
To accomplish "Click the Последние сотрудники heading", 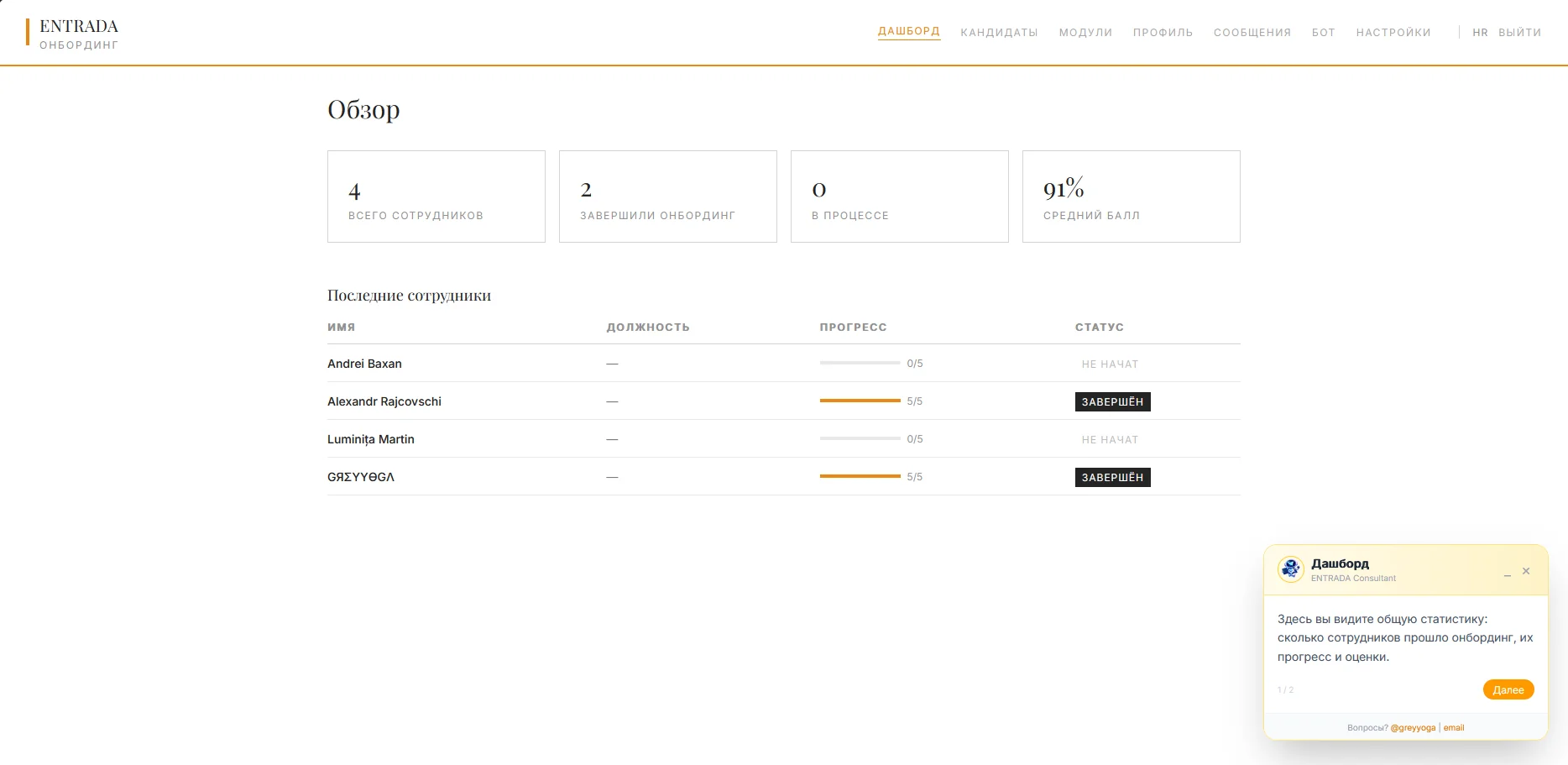I will 409,296.
